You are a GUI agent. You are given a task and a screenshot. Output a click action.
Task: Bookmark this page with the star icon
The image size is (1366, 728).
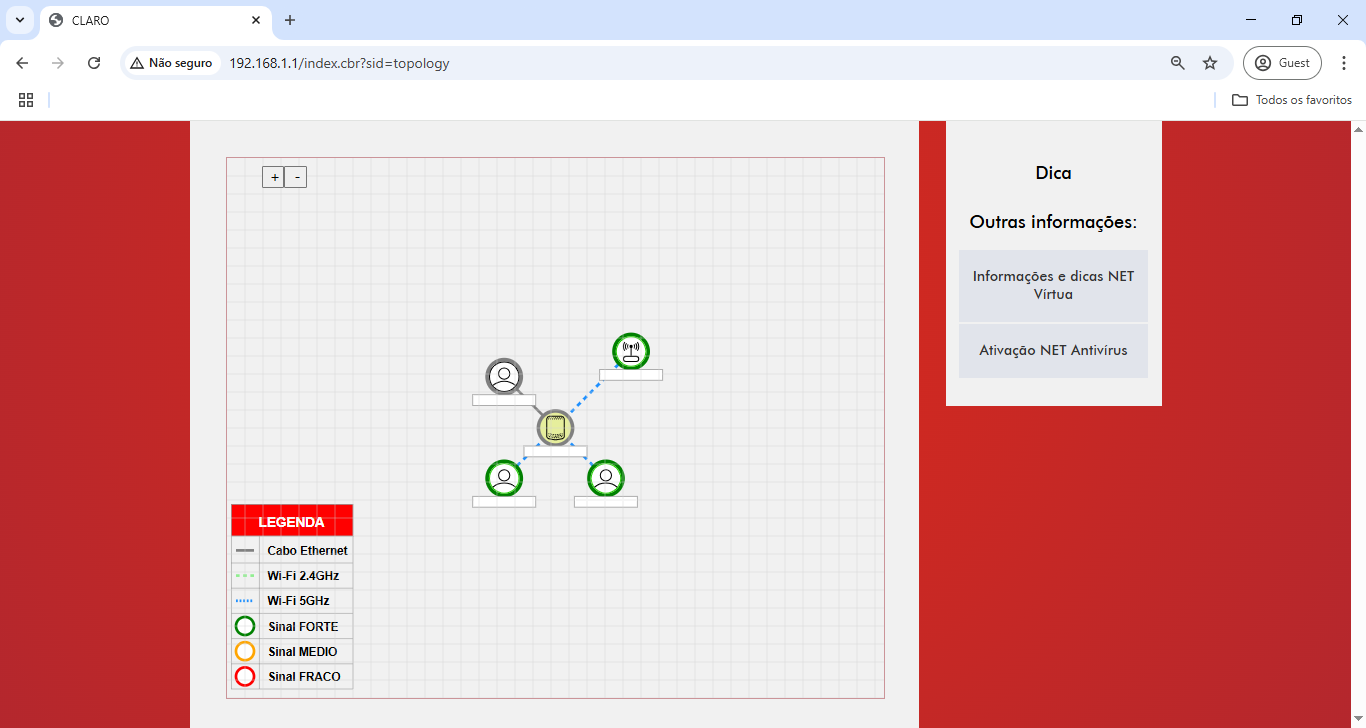(1210, 63)
